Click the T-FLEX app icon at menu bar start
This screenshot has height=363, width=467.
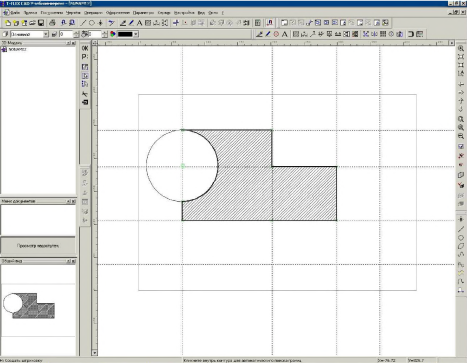(x=6, y=13)
